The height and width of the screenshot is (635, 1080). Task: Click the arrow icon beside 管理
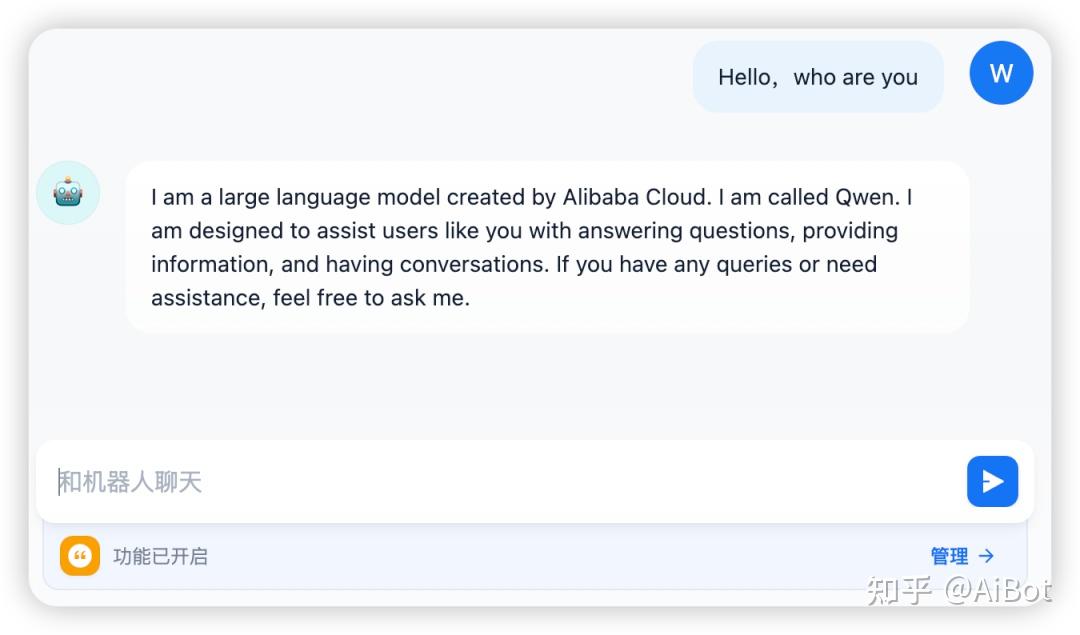click(987, 556)
